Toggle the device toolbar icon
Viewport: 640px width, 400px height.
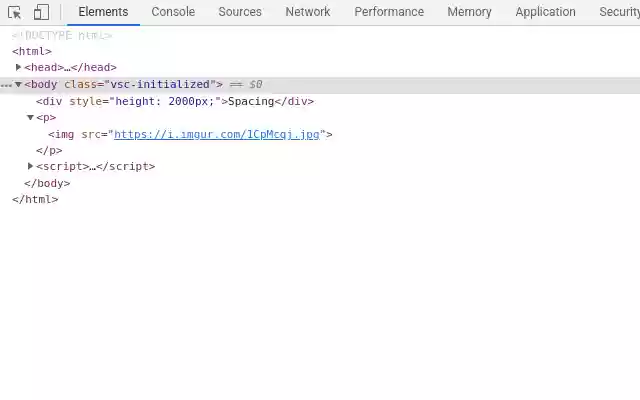(x=41, y=12)
